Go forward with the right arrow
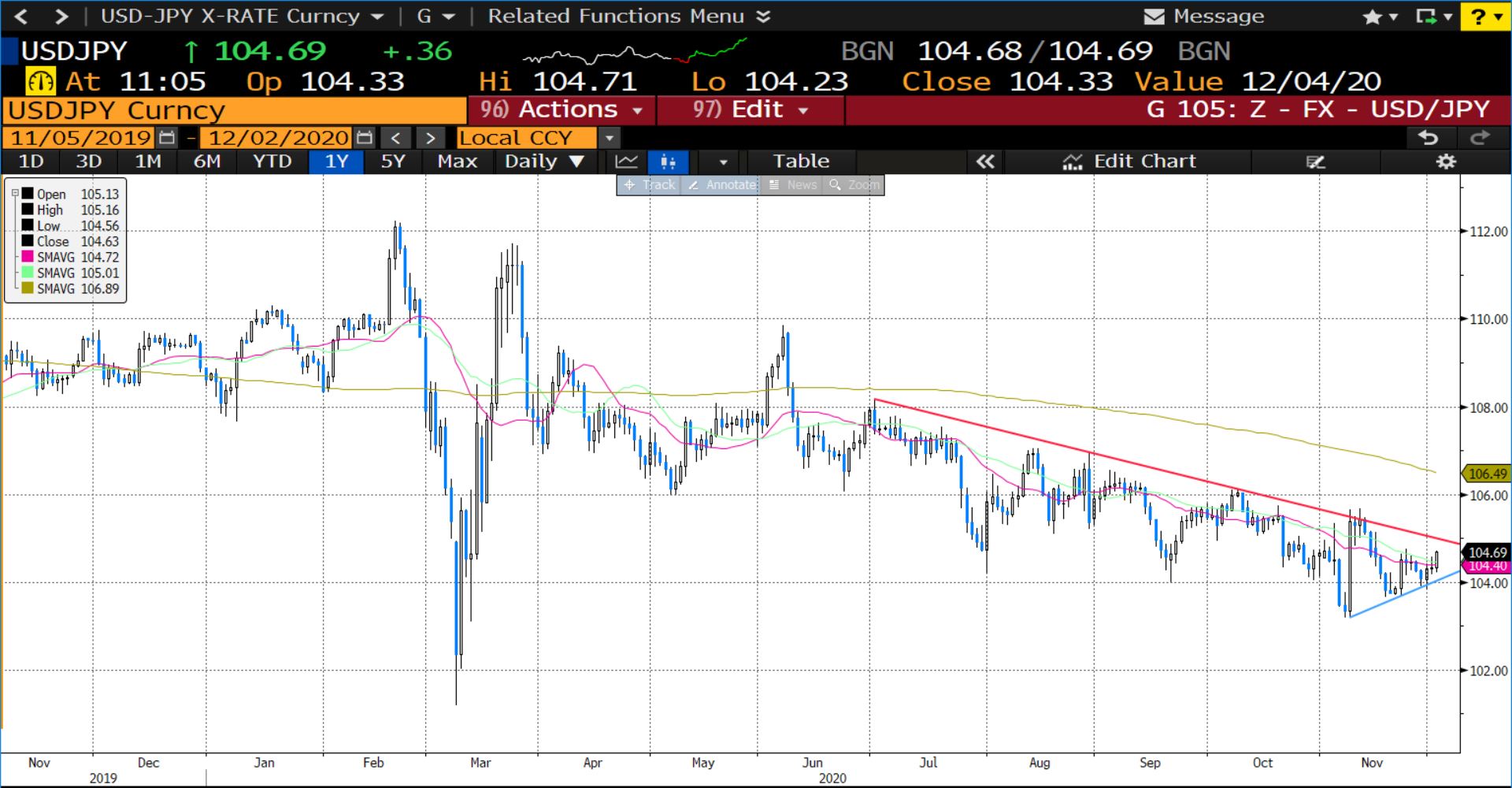Image resolution: width=1512 pixels, height=788 pixels. point(61,17)
